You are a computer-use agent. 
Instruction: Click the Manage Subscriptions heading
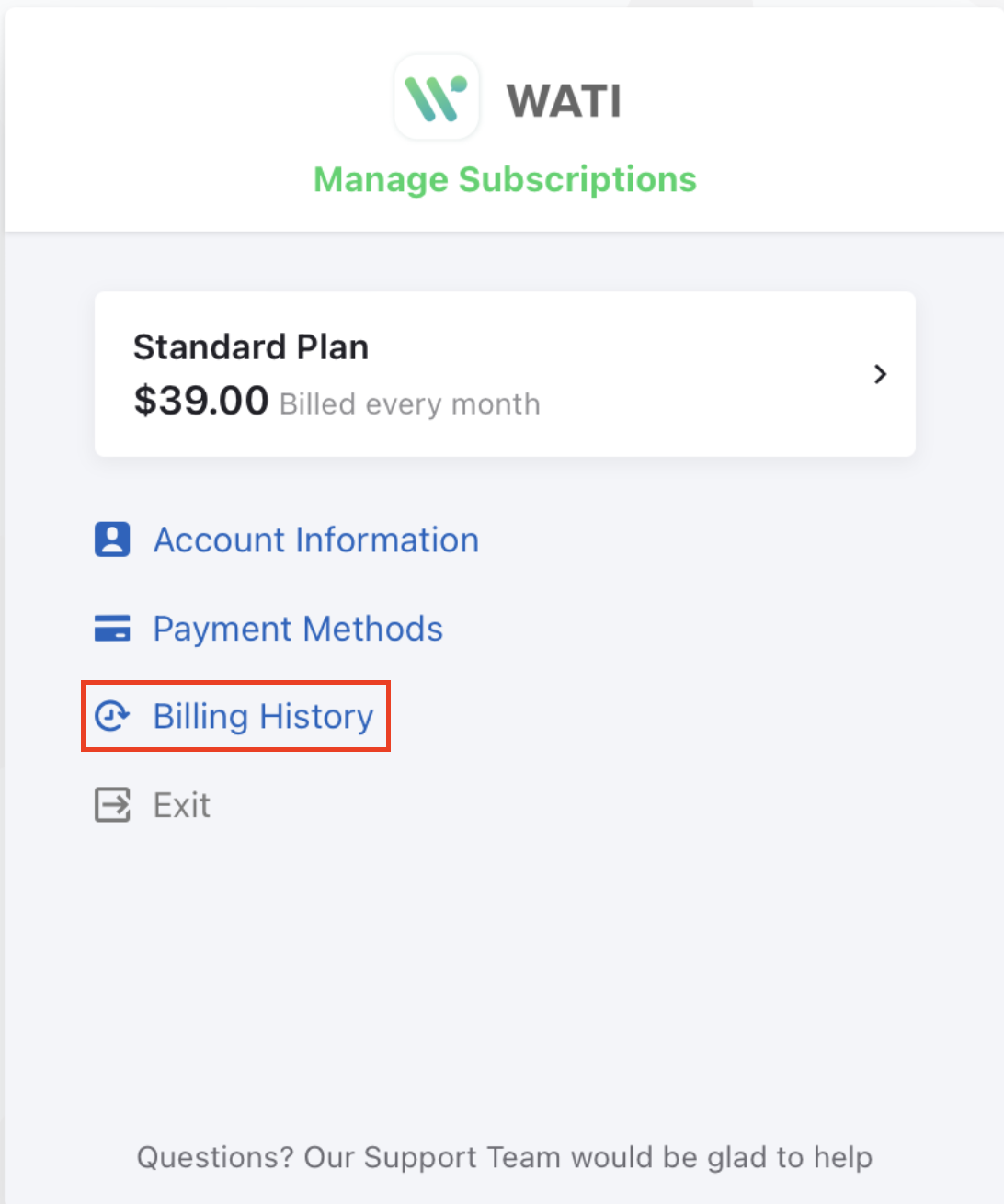506,179
